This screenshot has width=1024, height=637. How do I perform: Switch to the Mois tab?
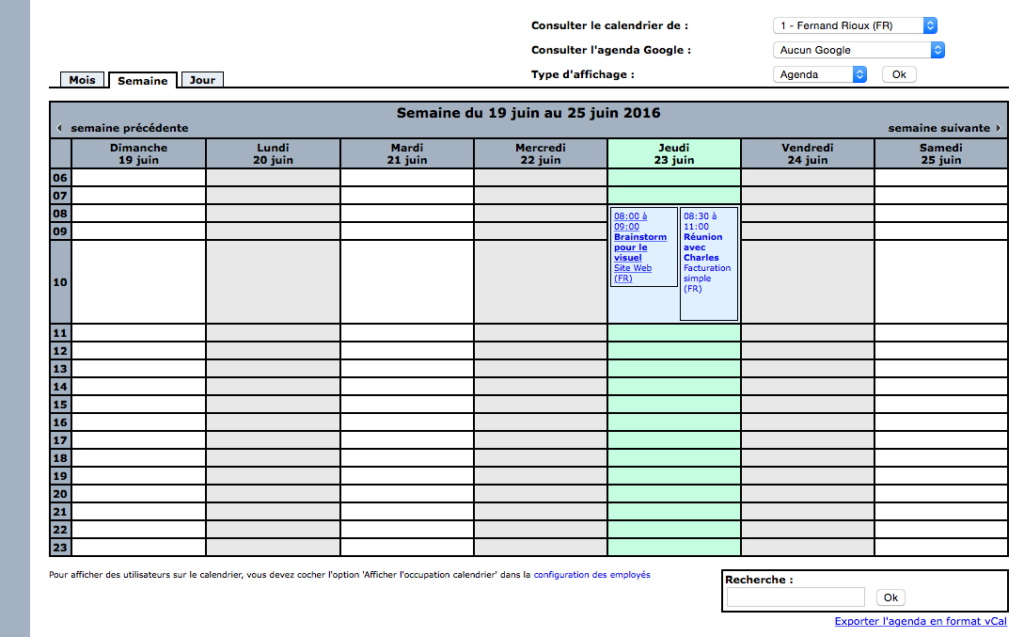[x=82, y=80]
